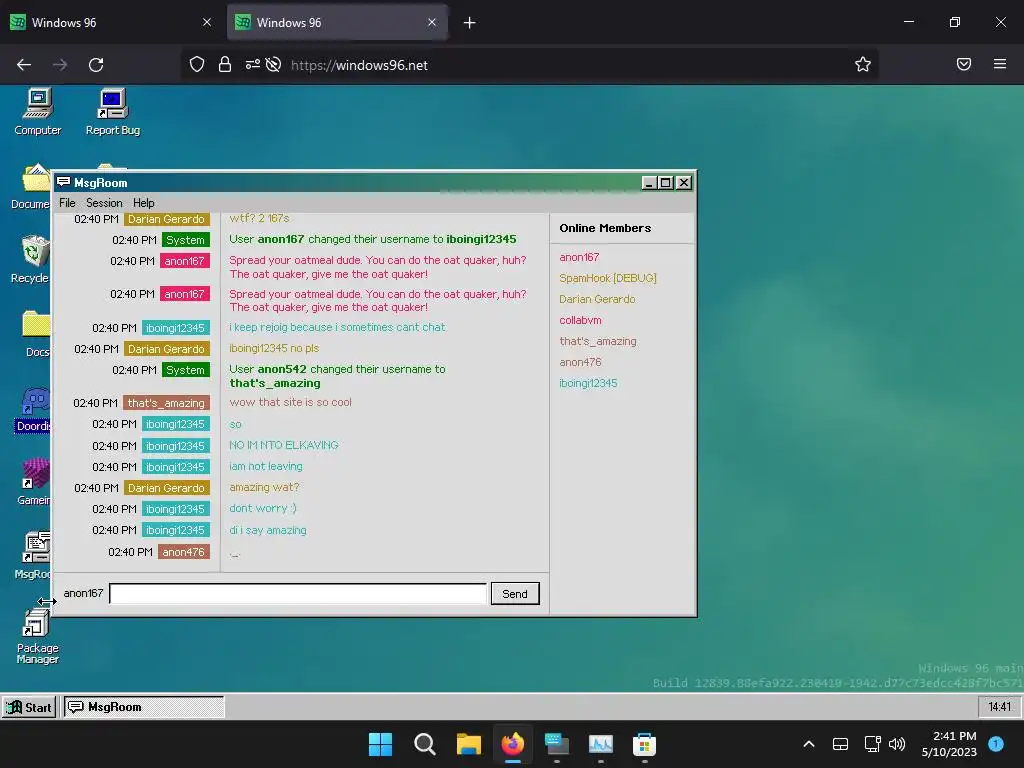This screenshot has width=1024, height=768.
Task: Click message 'iam hot leaving'
Action: 266,466
